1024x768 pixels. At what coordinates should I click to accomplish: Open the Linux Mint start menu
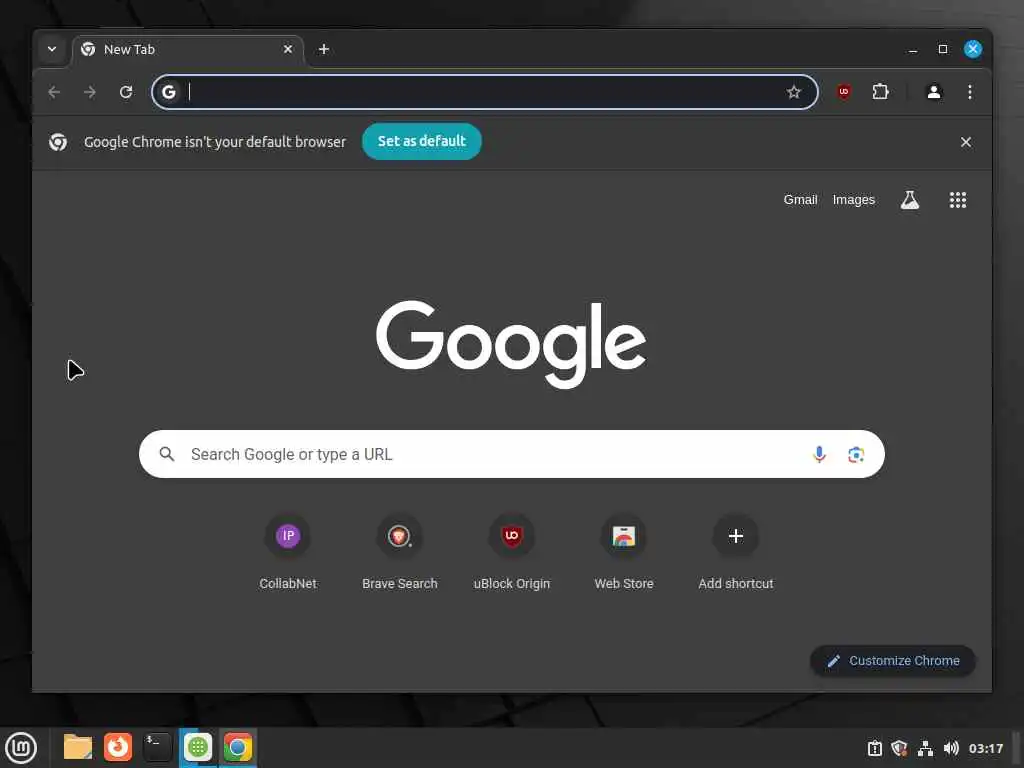pyautogui.click(x=22, y=748)
